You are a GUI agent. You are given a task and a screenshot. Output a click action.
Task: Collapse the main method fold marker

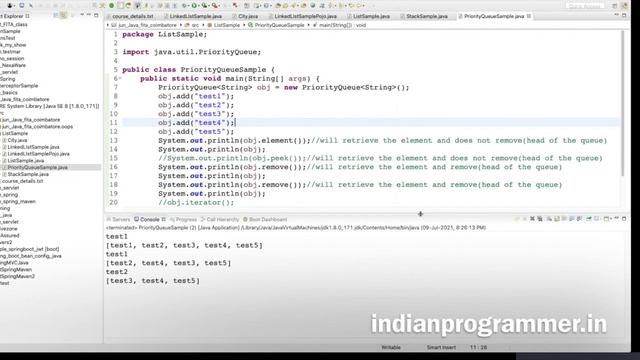(120, 78)
